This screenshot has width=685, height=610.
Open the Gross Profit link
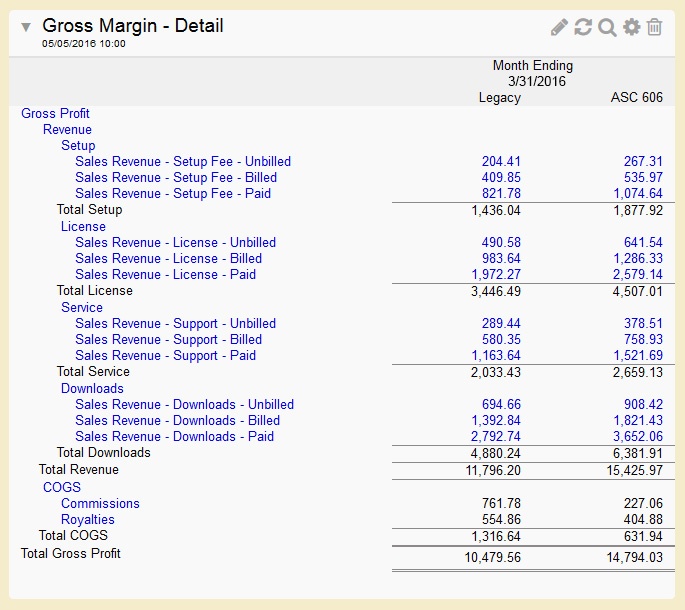[x=55, y=113]
